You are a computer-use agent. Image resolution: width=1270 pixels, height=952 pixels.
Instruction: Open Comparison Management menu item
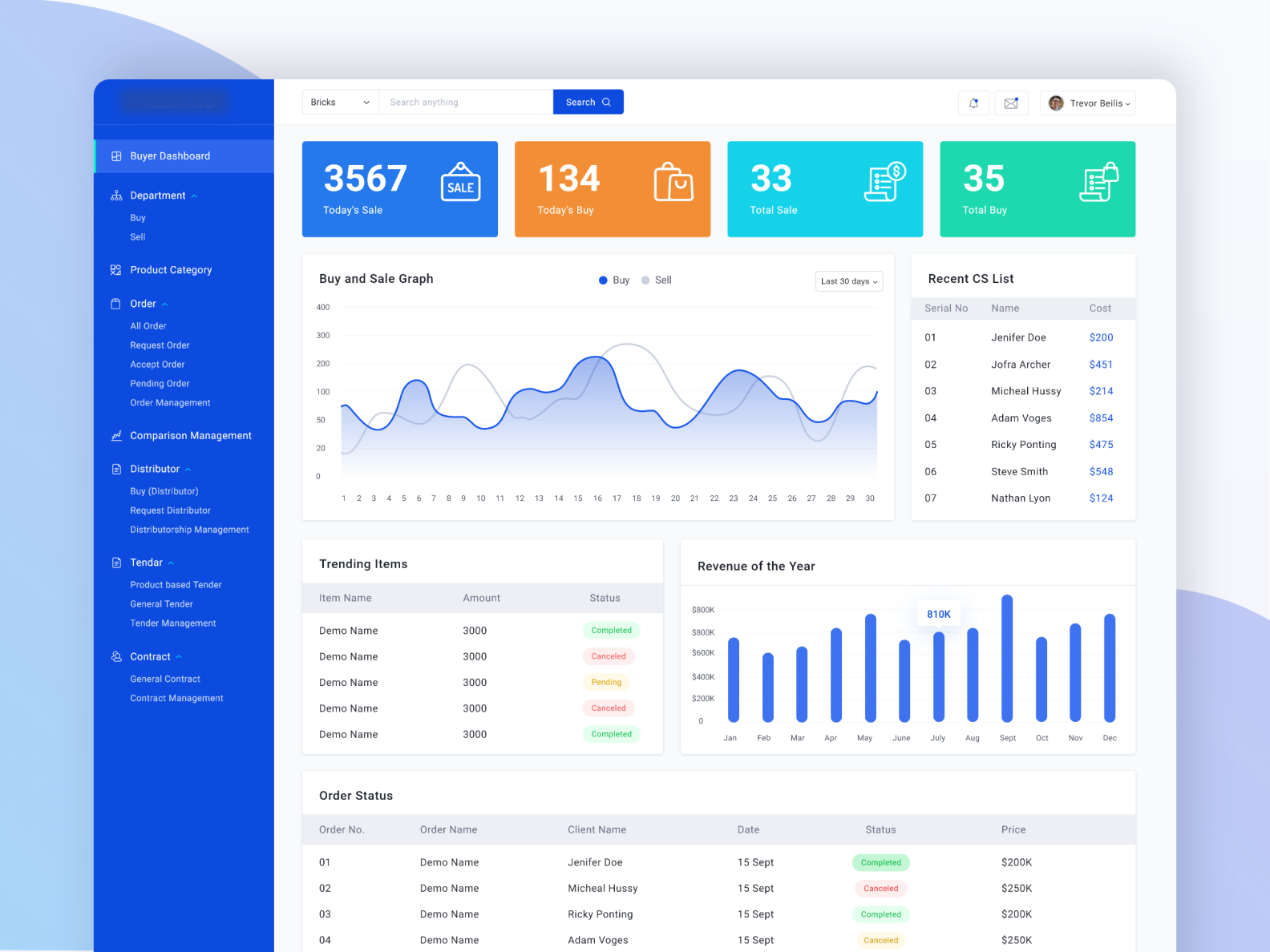click(191, 436)
